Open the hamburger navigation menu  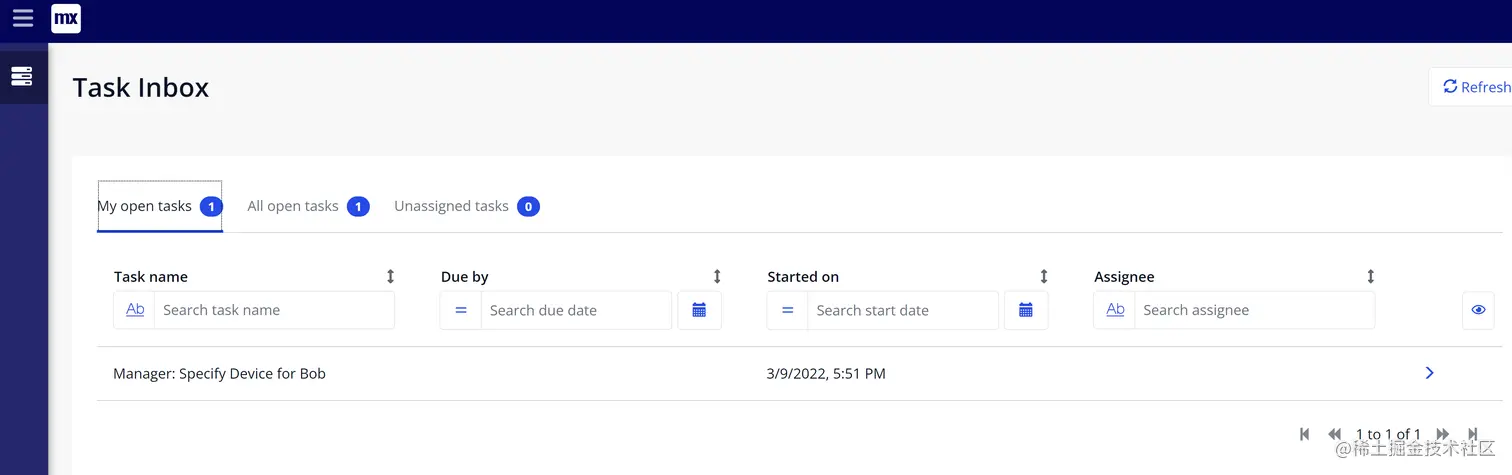22,18
